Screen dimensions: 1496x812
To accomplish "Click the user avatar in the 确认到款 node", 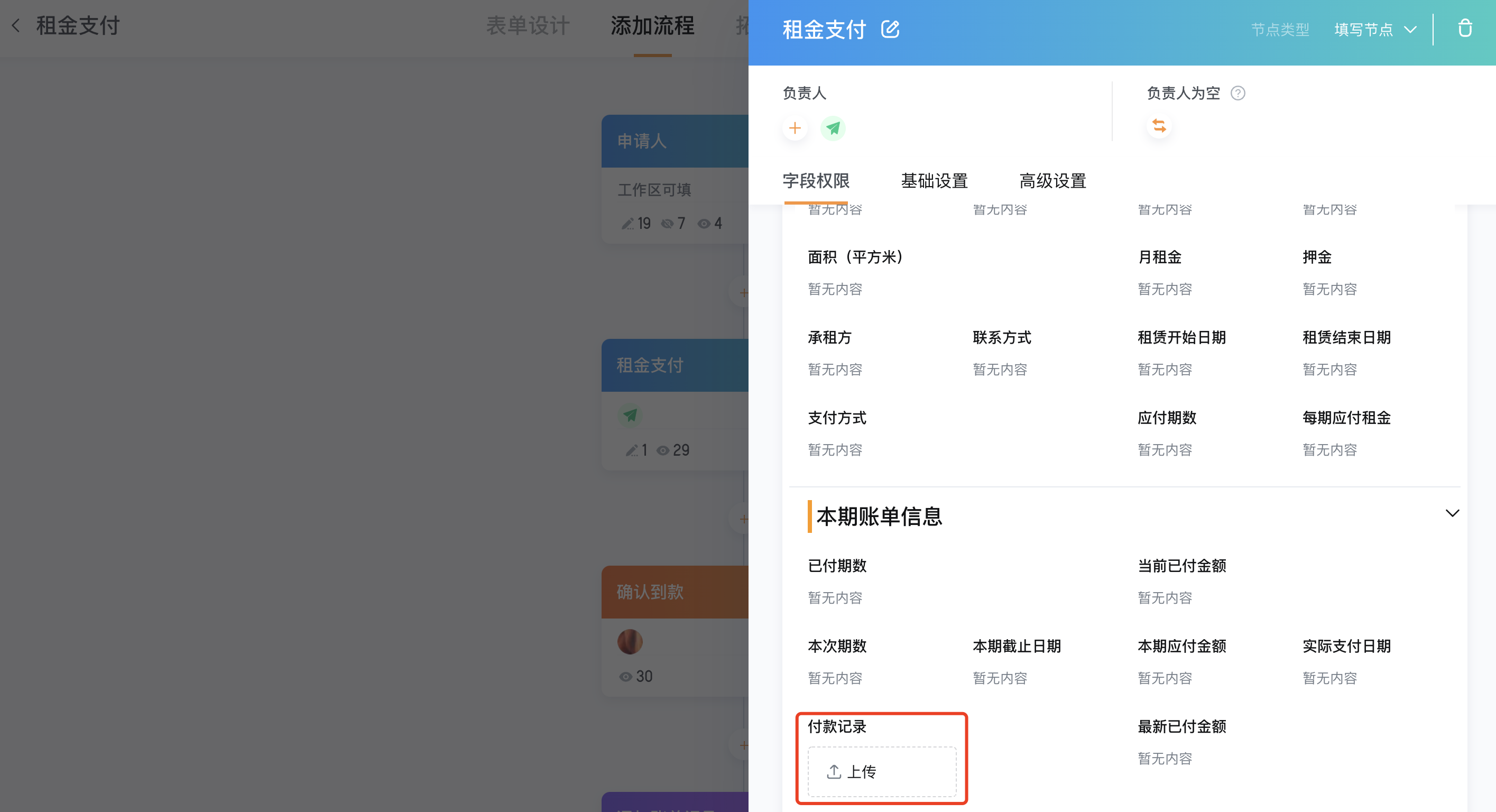I will (630, 642).
